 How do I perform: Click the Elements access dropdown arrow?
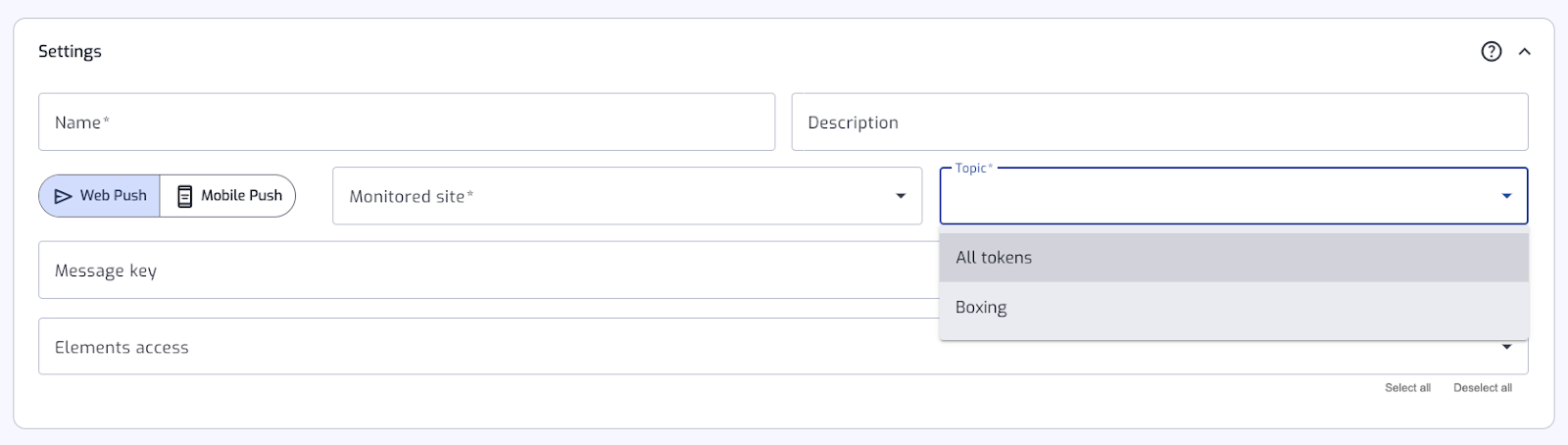[x=1506, y=347]
